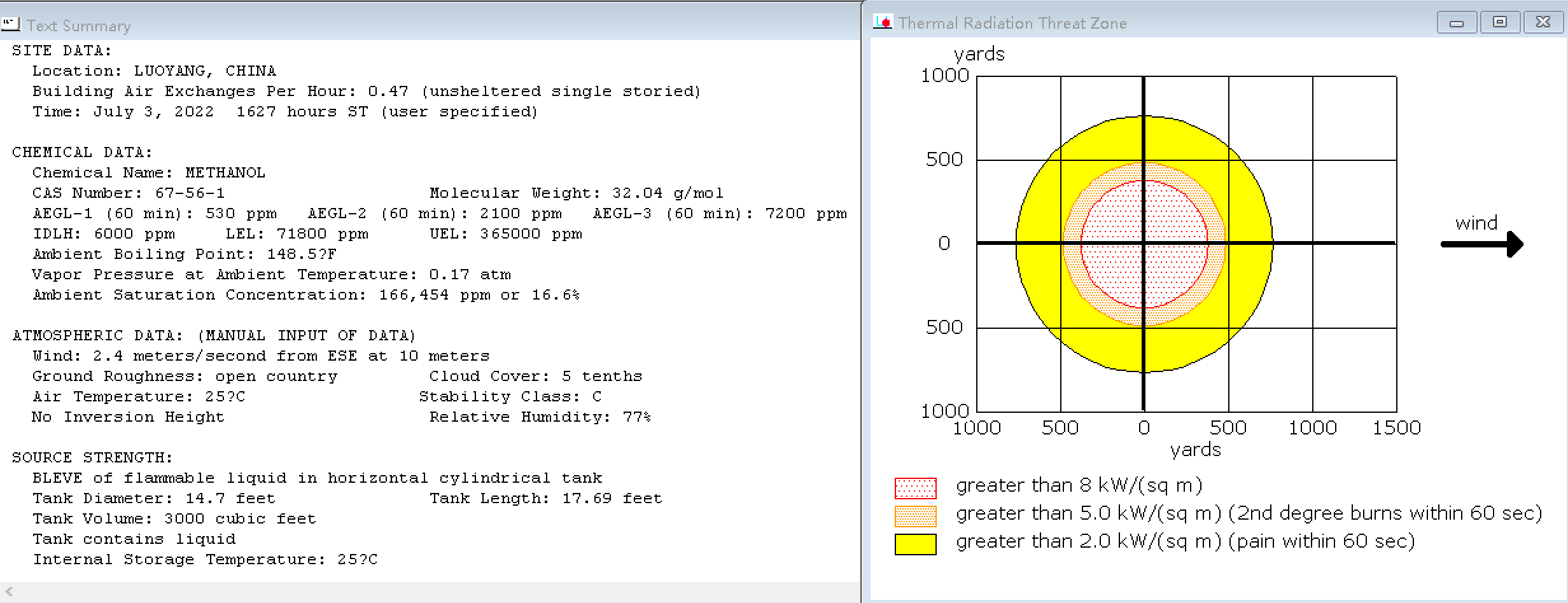Click the Ambient Saturation Concentration line
Screen dimensions: 1568x603
306,295
